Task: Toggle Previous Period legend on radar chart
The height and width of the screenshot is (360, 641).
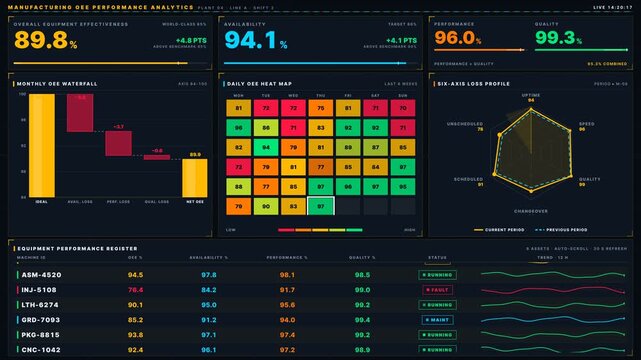Action: (x=561, y=230)
